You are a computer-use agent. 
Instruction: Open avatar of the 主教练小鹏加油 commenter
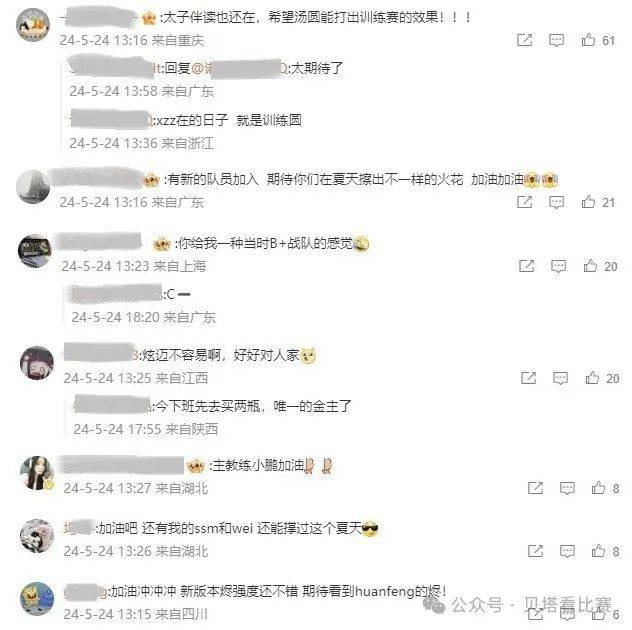[x=37, y=473]
